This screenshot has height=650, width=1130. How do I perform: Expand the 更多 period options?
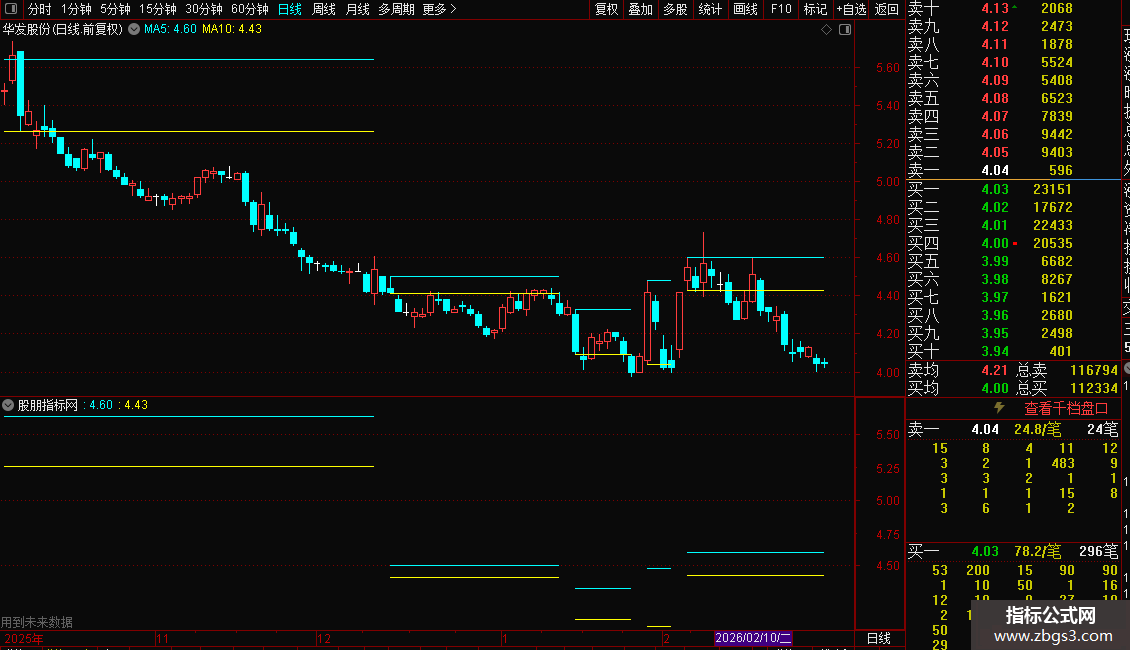click(x=440, y=9)
